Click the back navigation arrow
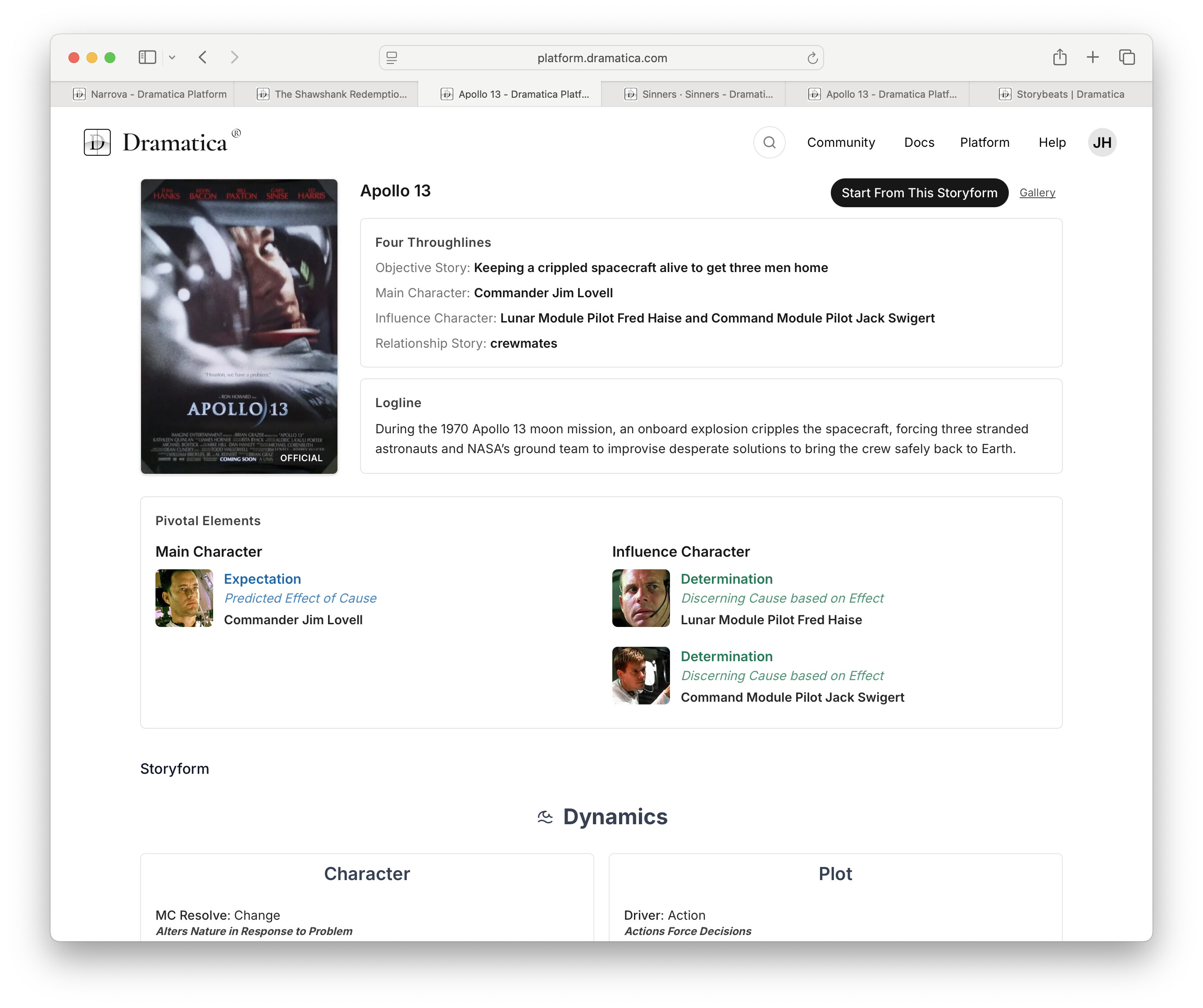Screen dimensions: 1203x1008 [203, 57]
